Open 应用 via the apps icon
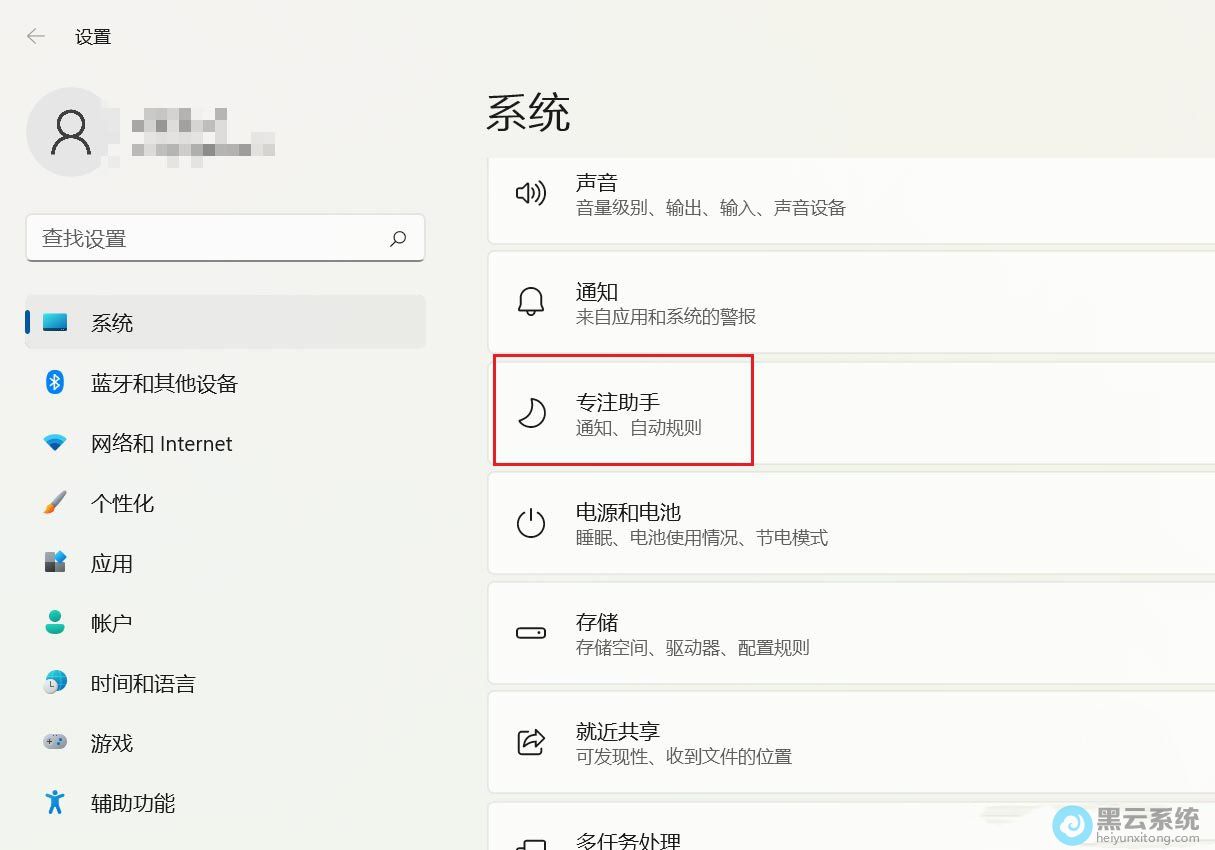This screenshot has width=1215, height=850. (x=54, y=563)
